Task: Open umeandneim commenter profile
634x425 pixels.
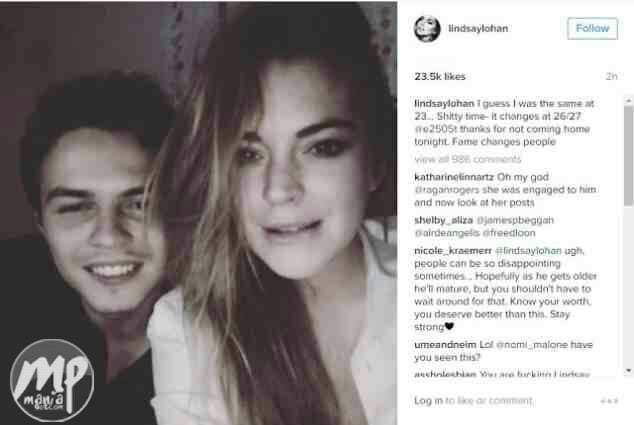Action: coord(445,345)
